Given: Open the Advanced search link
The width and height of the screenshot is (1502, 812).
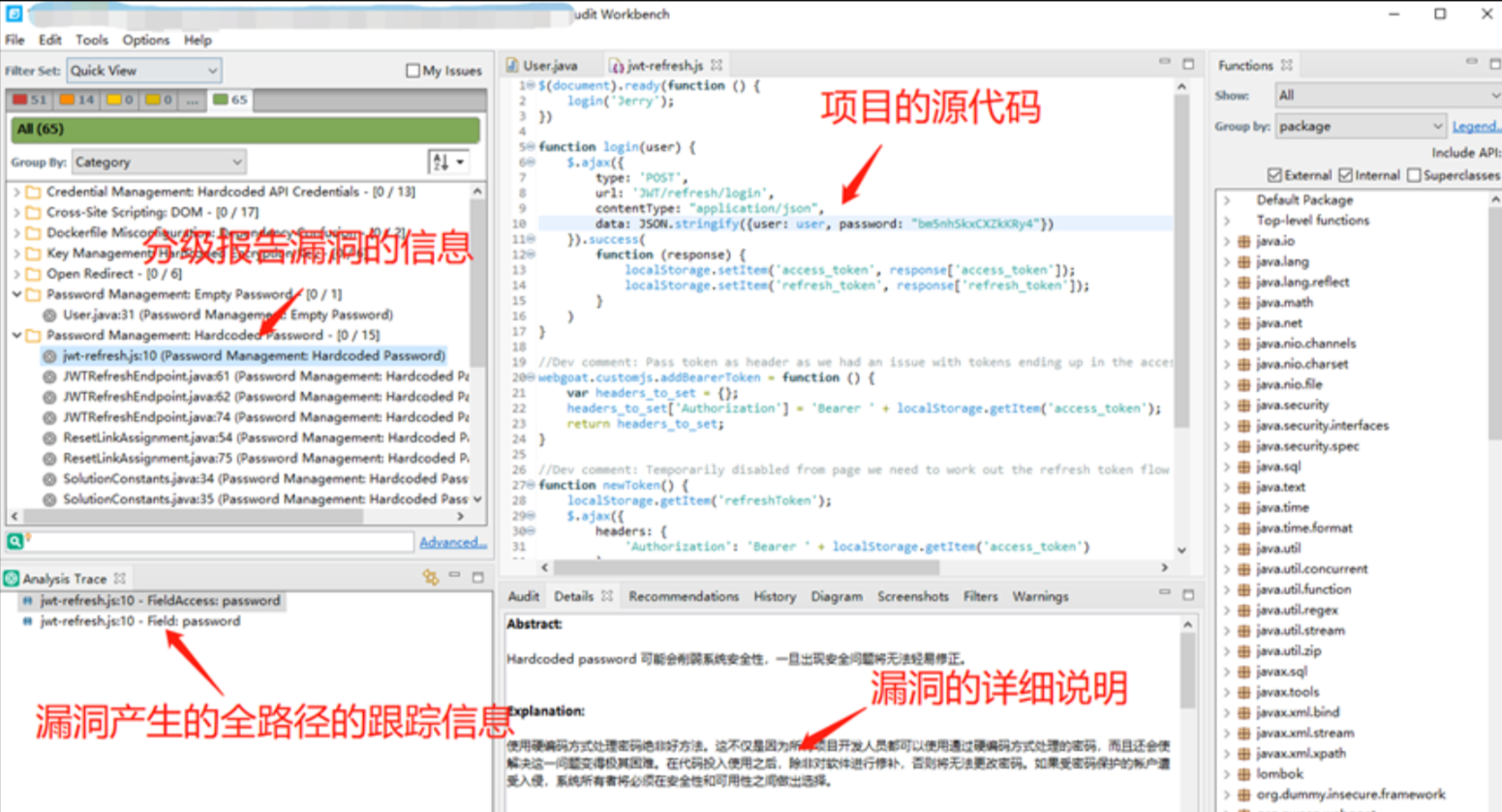Looking at the screenshot, I should (452, 542).
